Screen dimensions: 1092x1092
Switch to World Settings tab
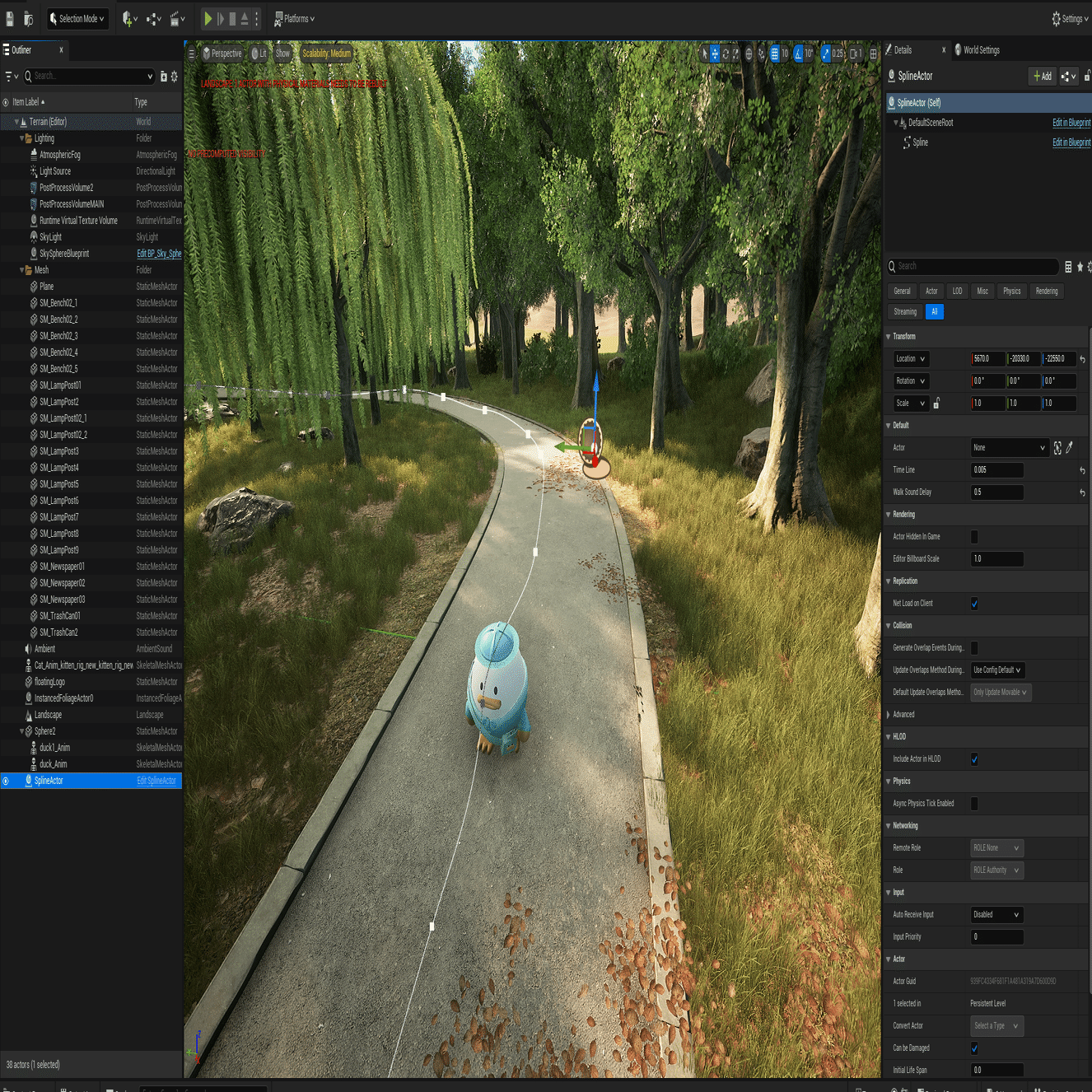[977, 50]
